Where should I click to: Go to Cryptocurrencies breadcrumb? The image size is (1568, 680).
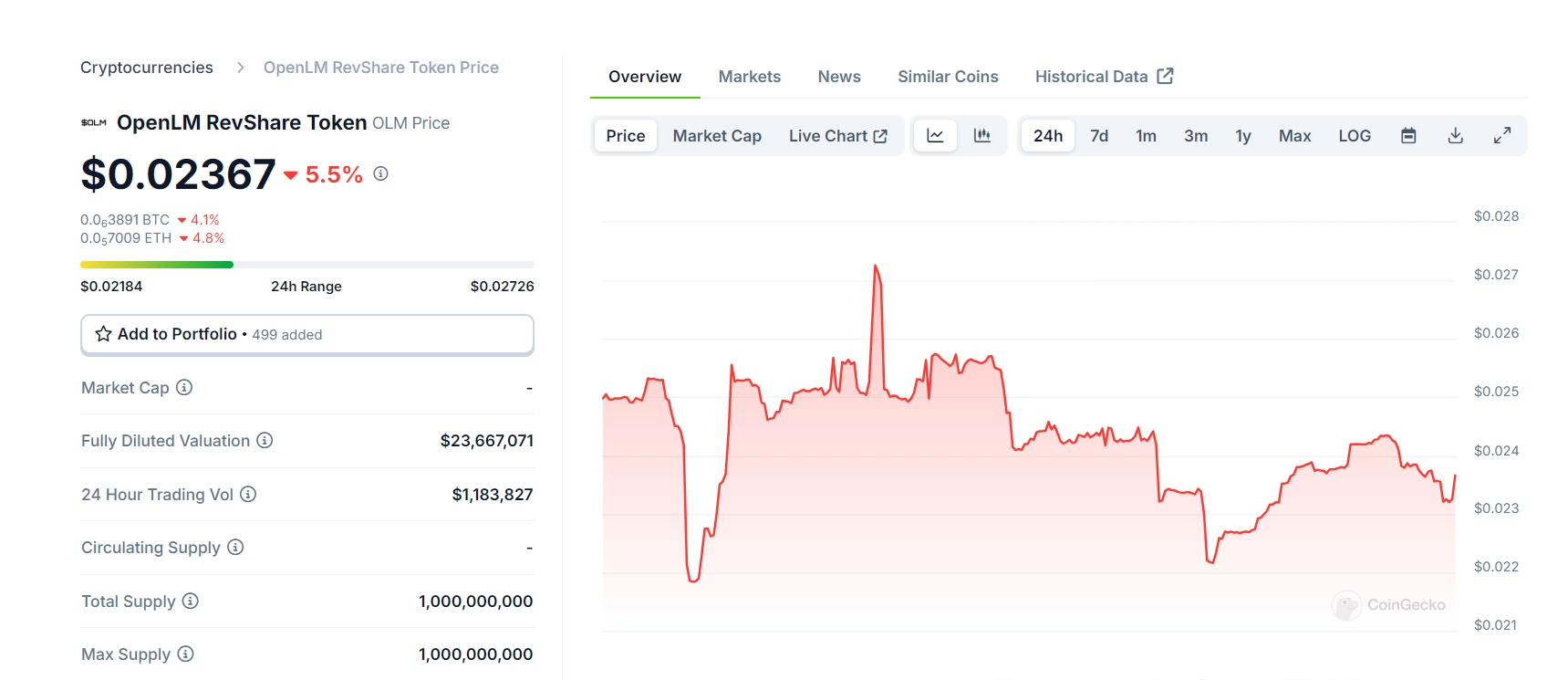pyautogui.click(x=147, y=68)
